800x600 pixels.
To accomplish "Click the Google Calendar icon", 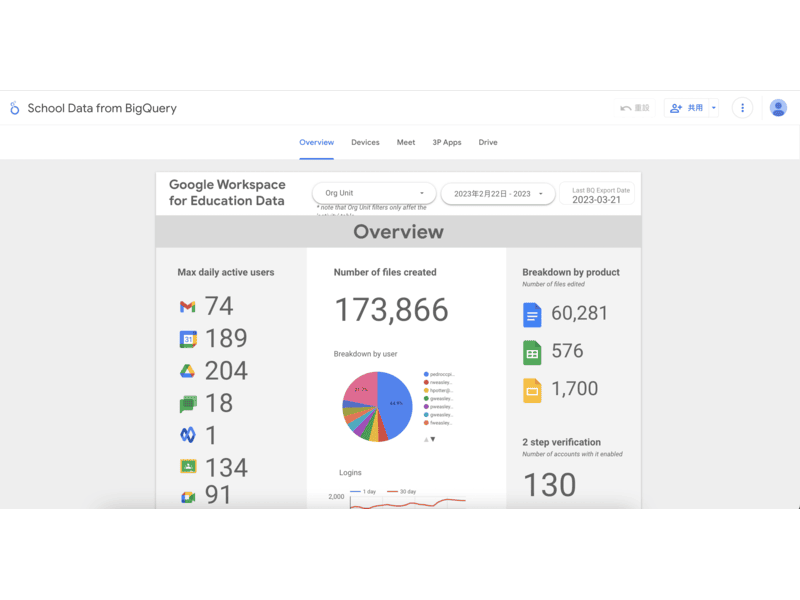I will 188,339.
